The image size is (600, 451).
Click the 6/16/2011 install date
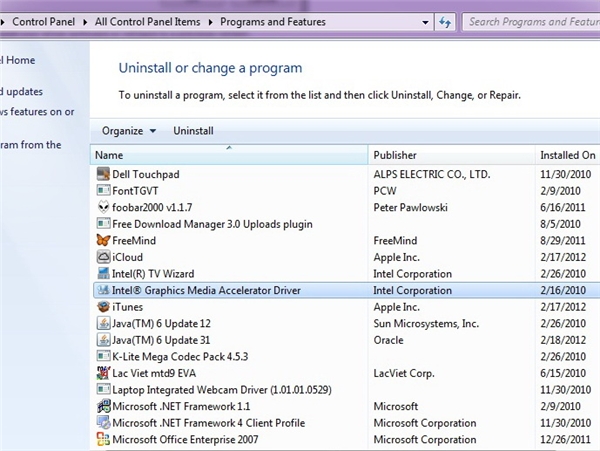point(563,207)
